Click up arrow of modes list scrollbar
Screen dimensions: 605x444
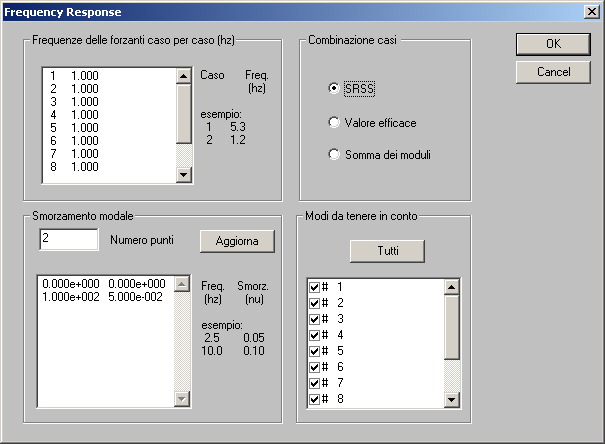click(451, 287)
